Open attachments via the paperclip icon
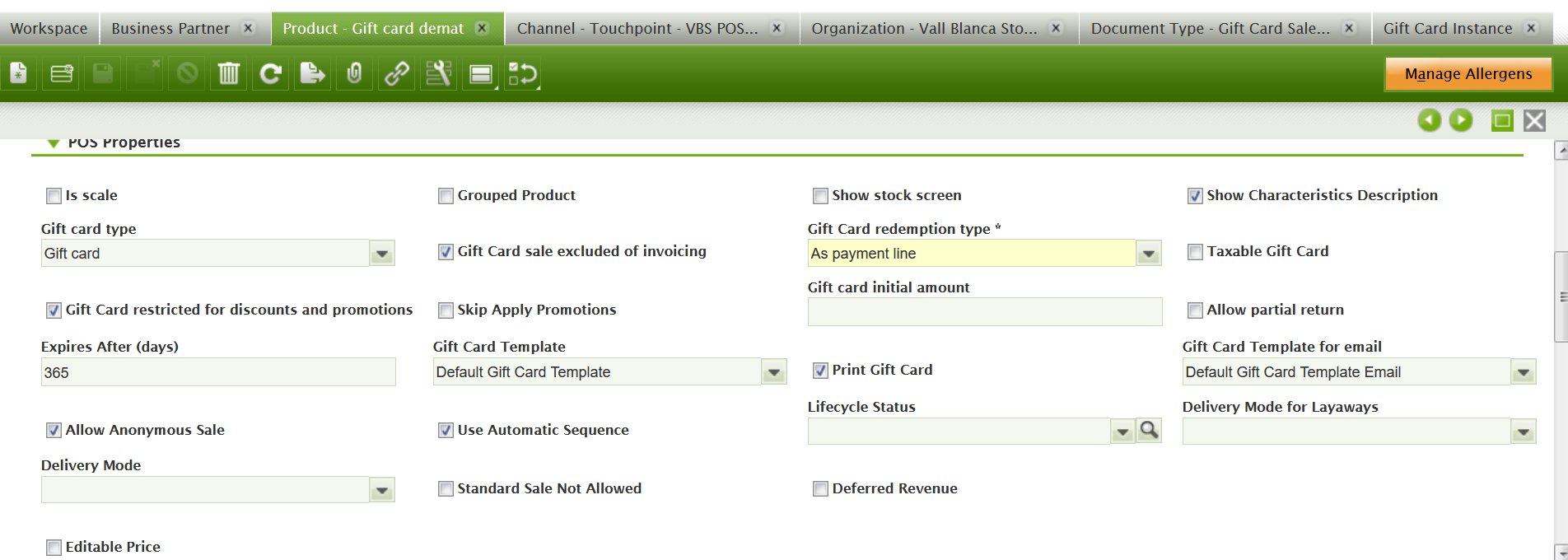The image size is (1568, 560). click(x=354, y=74)
